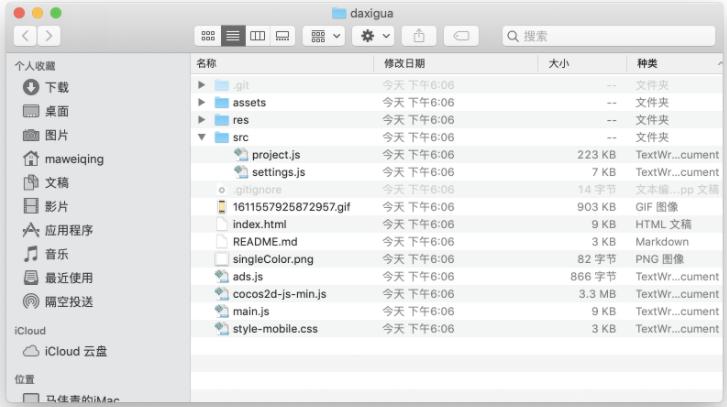Switch to column view mode
Image resolution: width=727 pixels, height=407 pixels.
point(257,35)
